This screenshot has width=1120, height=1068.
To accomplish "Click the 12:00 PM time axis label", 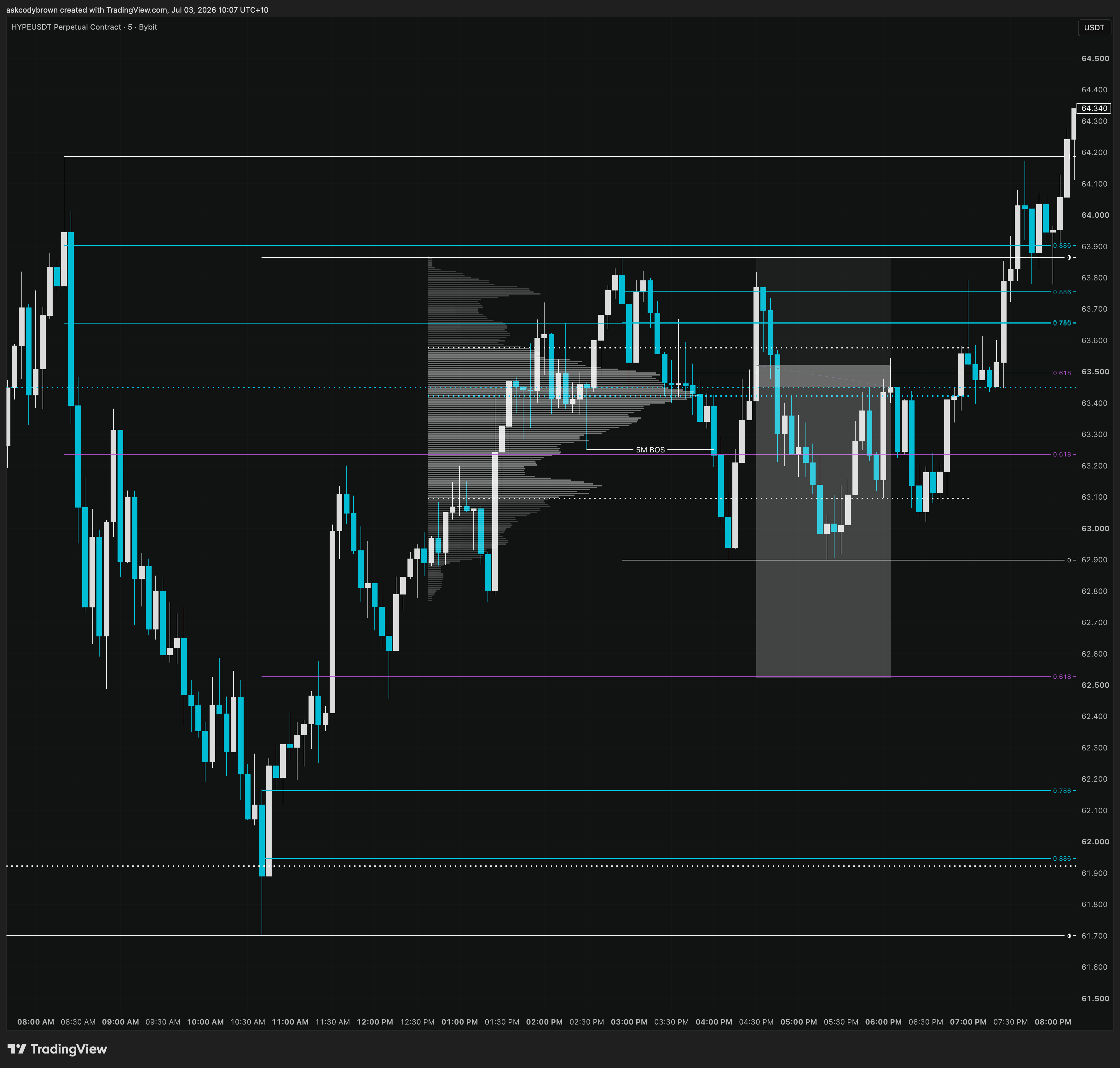I will pos(375,1022).
